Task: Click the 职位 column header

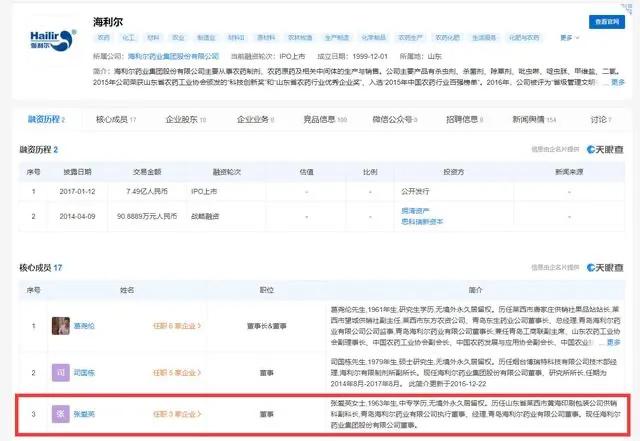Action: tap(267, 290)
